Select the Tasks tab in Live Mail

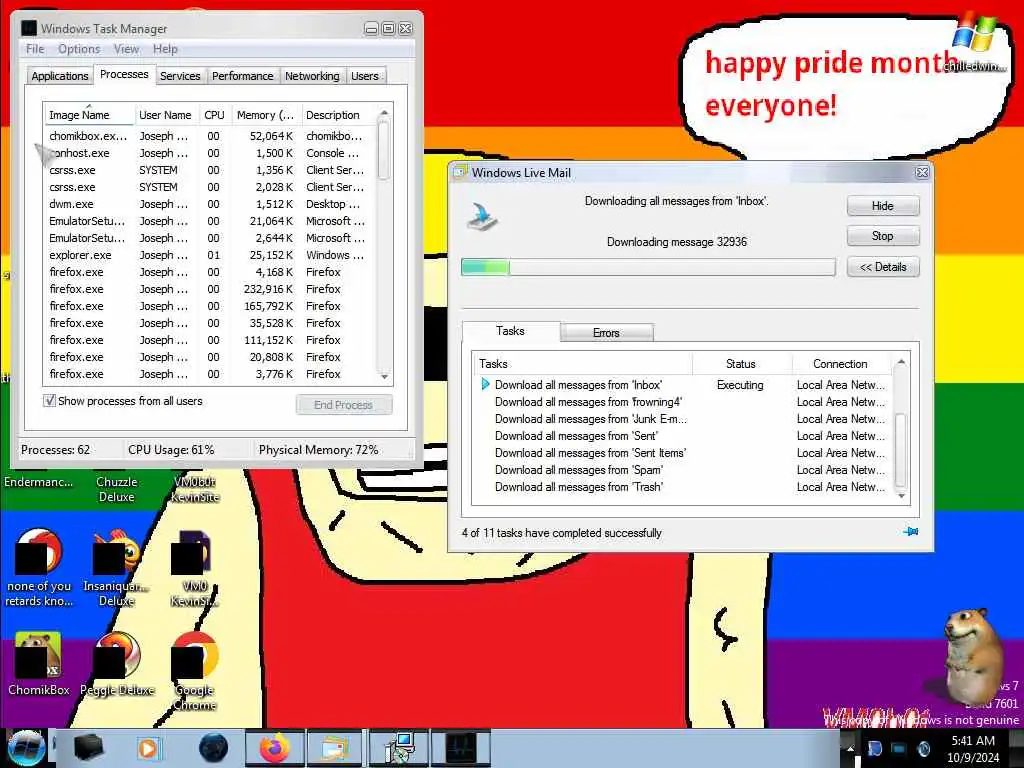(510, 330)
